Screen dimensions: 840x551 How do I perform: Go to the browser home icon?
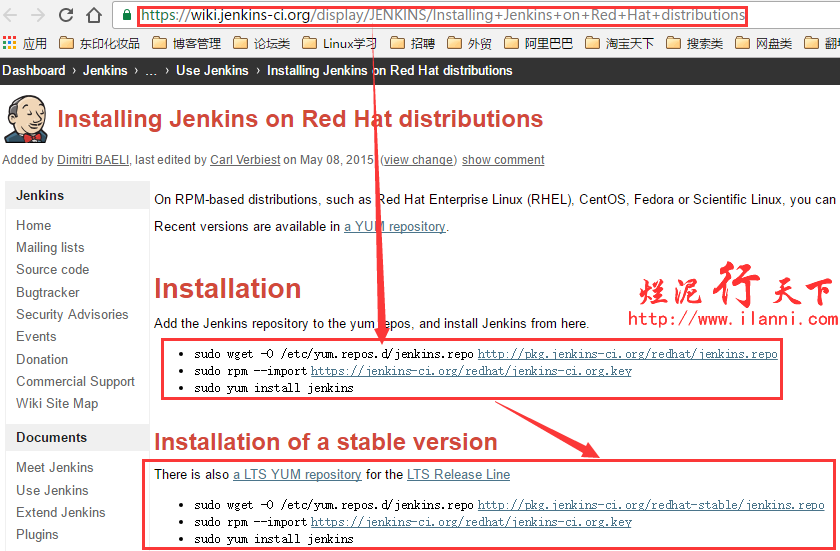(x=94, y=15)
